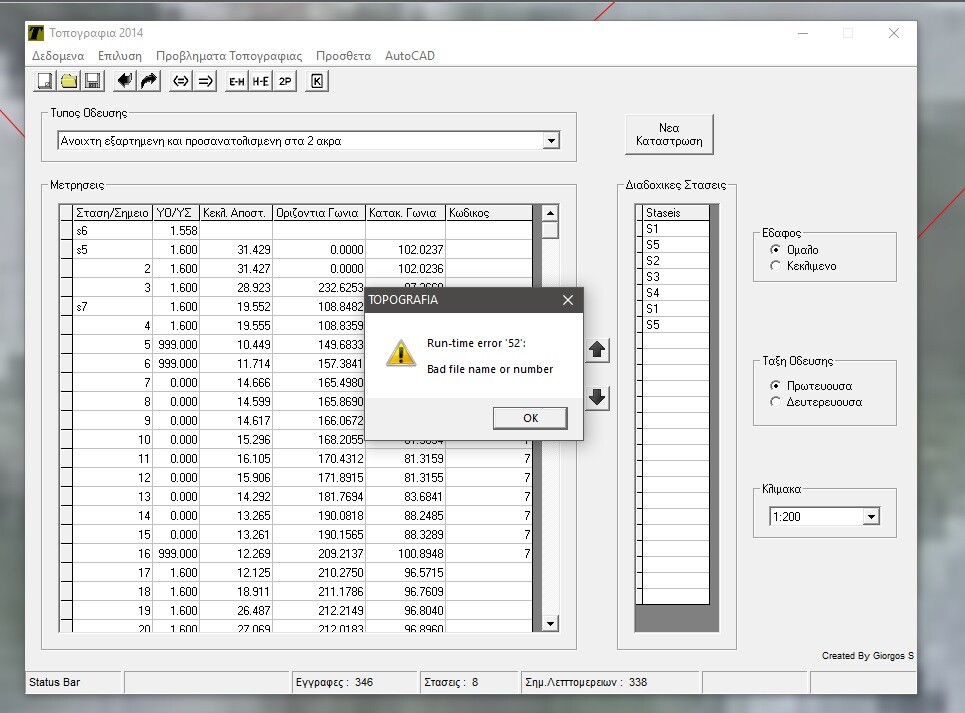Close the TOPOGRAFIA error dialog with X
Screen dimensions: 965x713
[x=567, y=300]
